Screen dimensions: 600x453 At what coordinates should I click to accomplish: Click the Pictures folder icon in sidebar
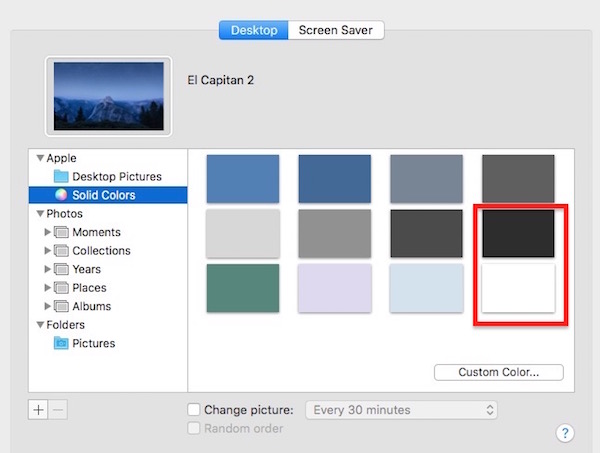pyautogui.click(x=62, y=343)
